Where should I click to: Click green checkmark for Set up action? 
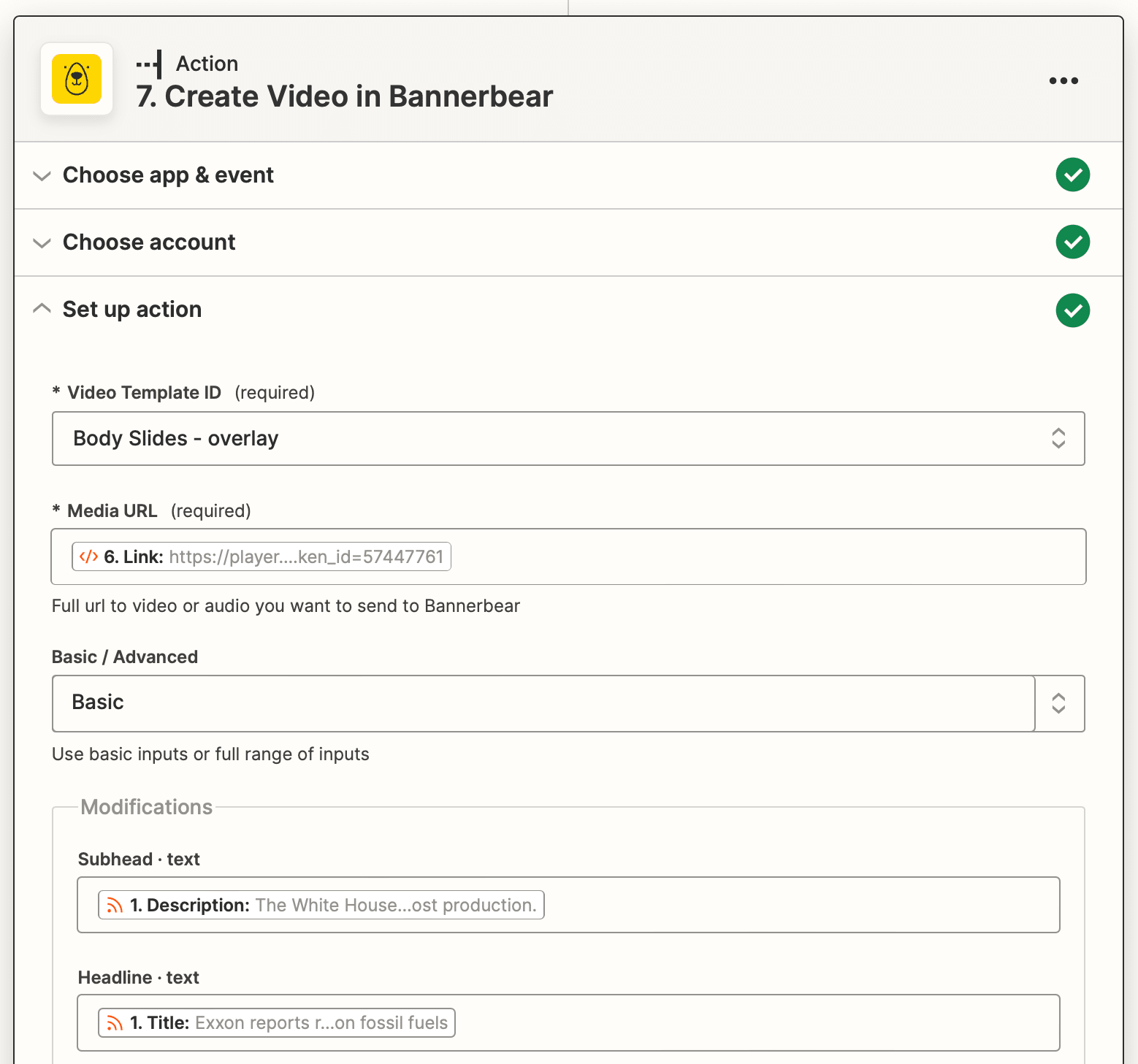(1072, 310)
